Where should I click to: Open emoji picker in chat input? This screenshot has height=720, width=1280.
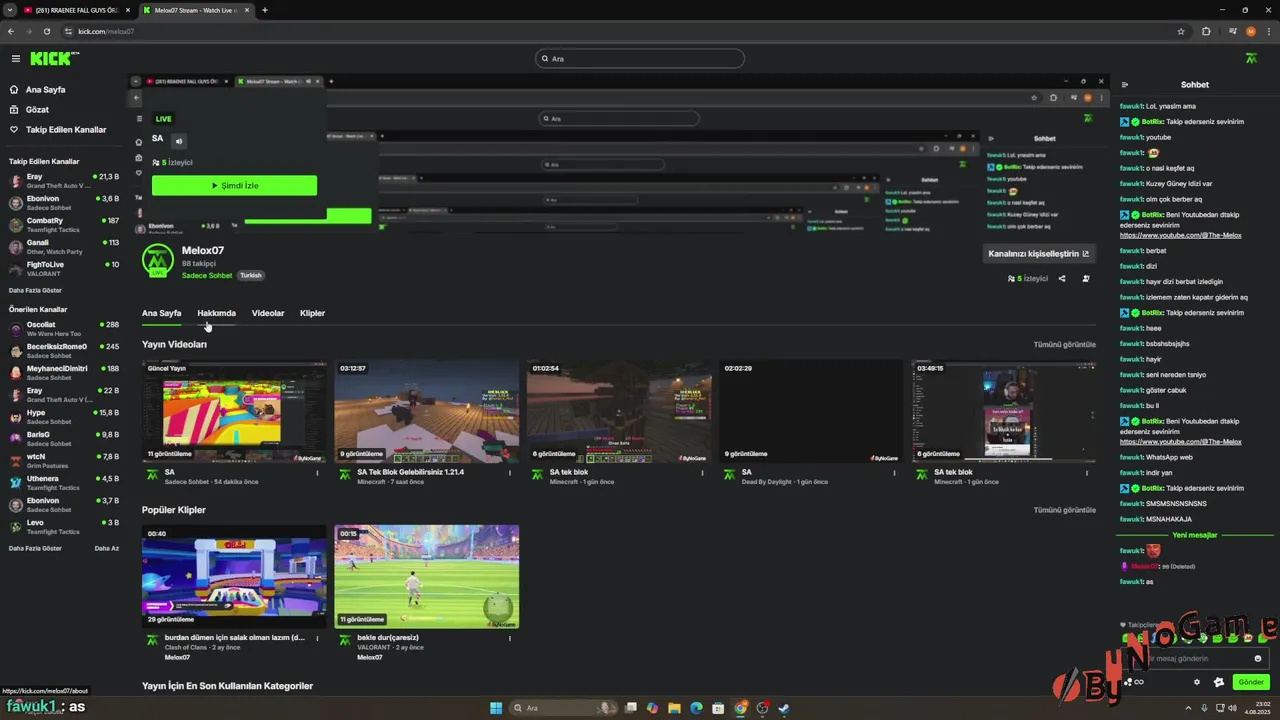(x=1258, y=658)
